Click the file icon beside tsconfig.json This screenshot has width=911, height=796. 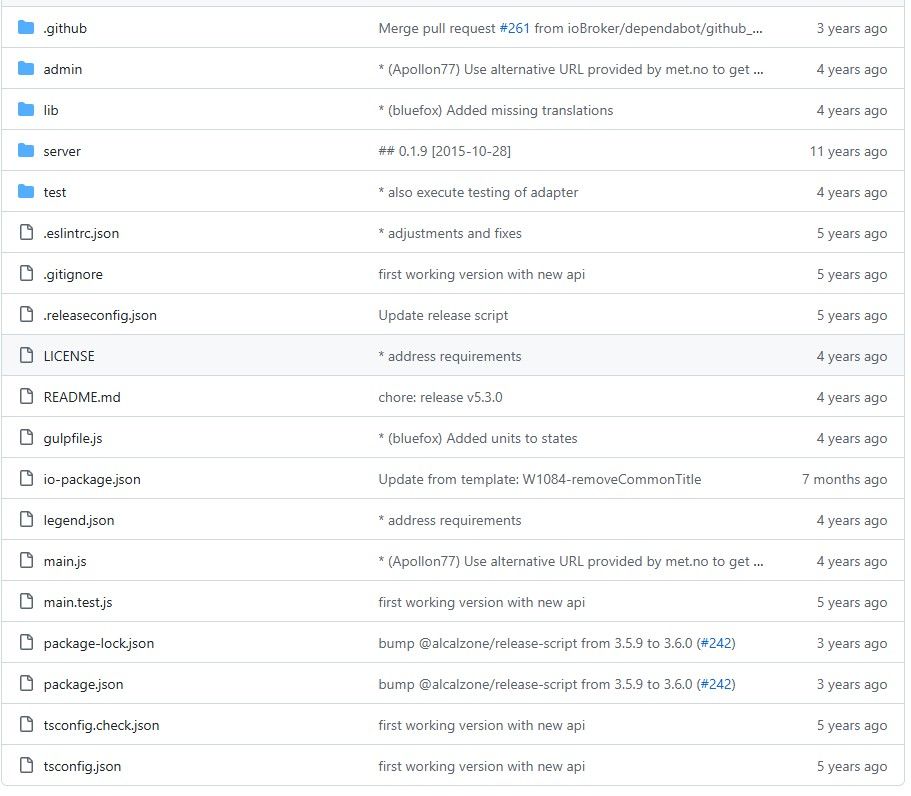pos(26,766)
